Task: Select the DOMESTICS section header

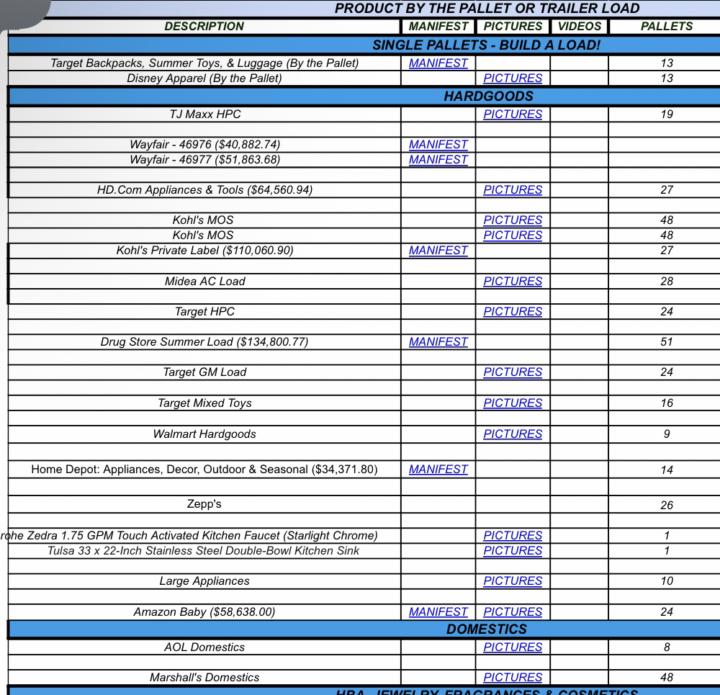Action: pyautogui.click(x=487, y=629)
